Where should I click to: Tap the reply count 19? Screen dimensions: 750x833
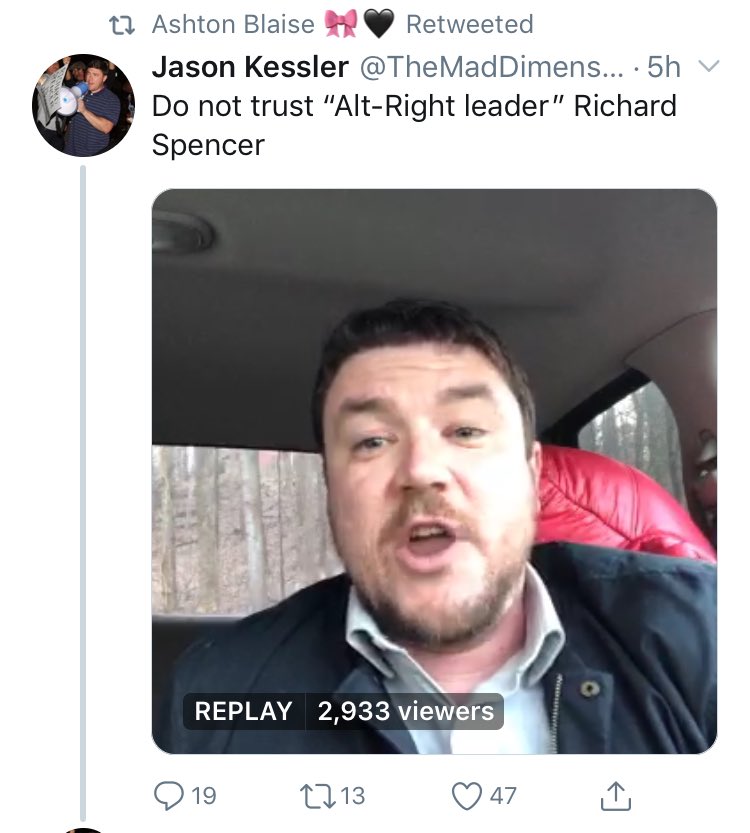(x=203, y=796)
